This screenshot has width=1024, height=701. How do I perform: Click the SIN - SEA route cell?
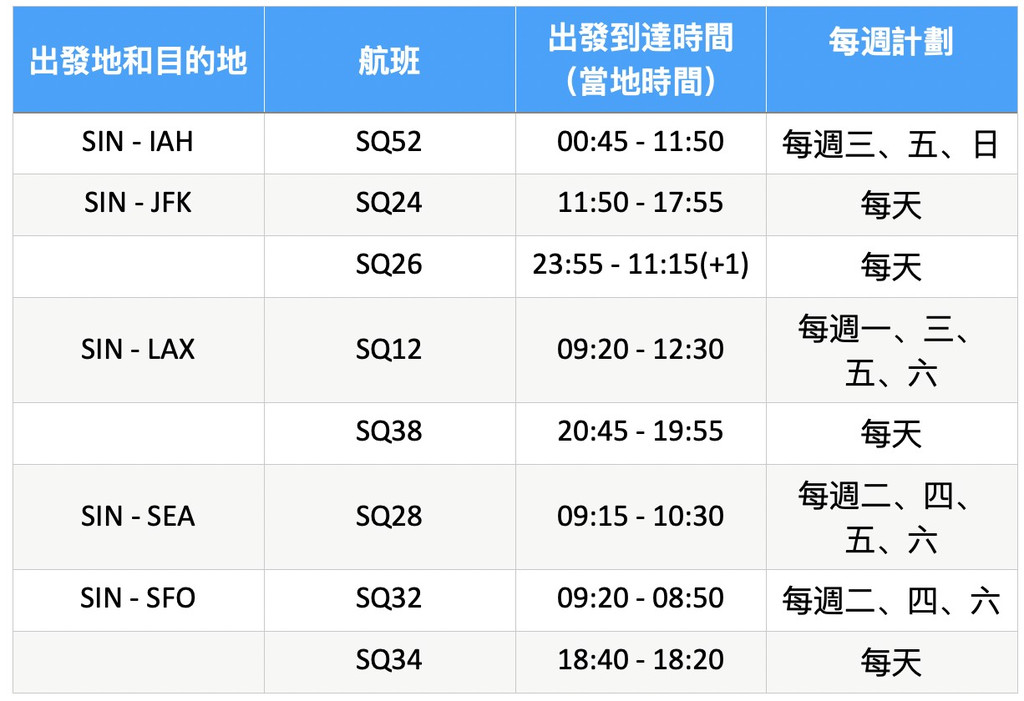(138, 517)
